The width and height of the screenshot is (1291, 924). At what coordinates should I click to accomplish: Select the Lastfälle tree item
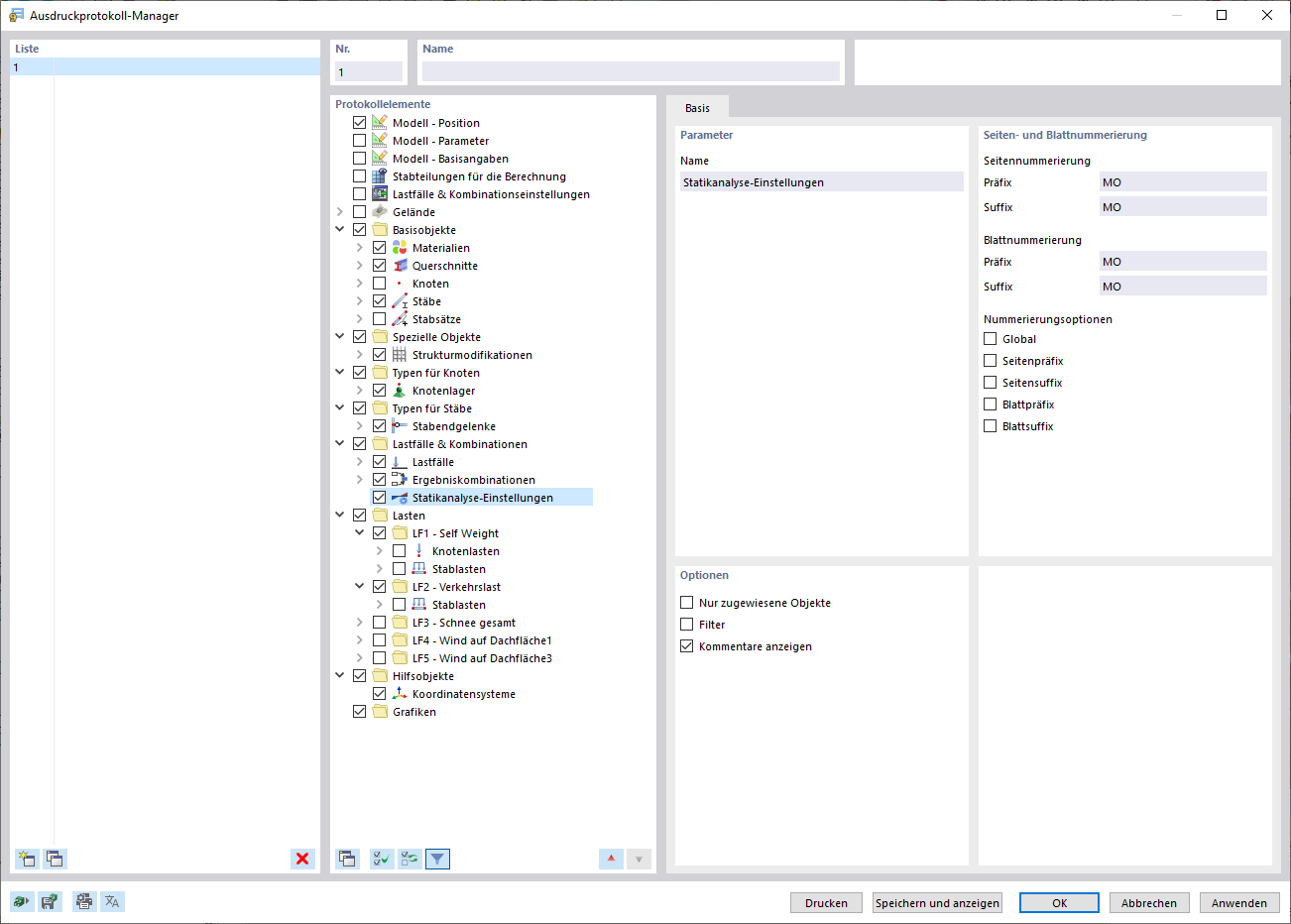433,462
